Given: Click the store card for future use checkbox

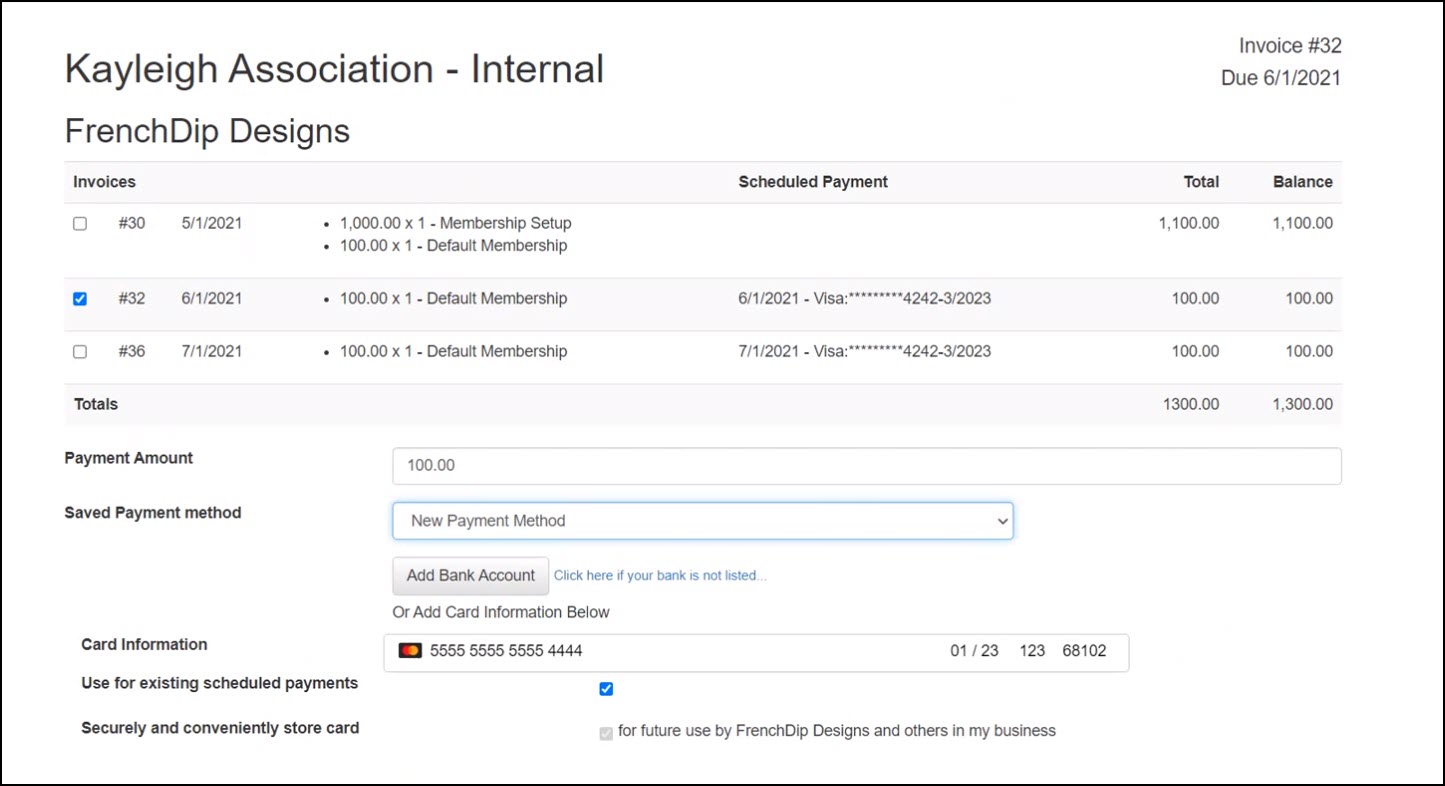Looking at the screenshot, I should (606, 733).
